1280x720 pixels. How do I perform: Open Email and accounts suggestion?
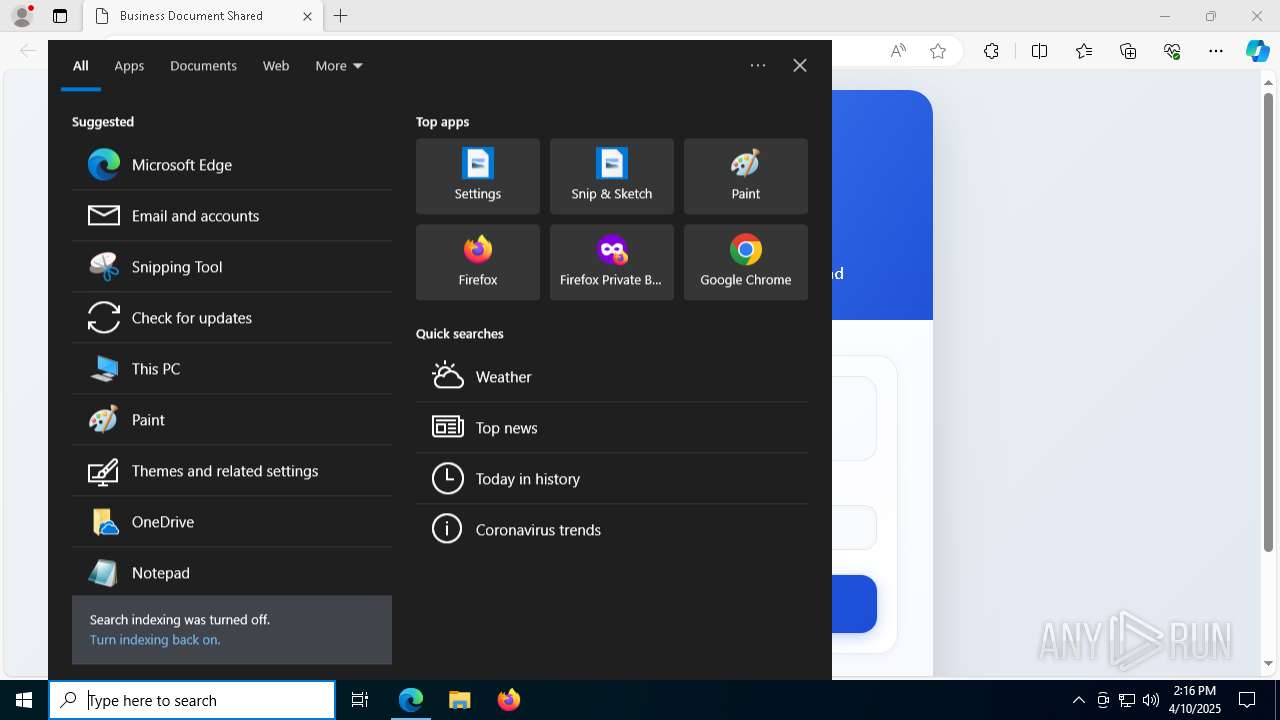[x=232, y=215]
